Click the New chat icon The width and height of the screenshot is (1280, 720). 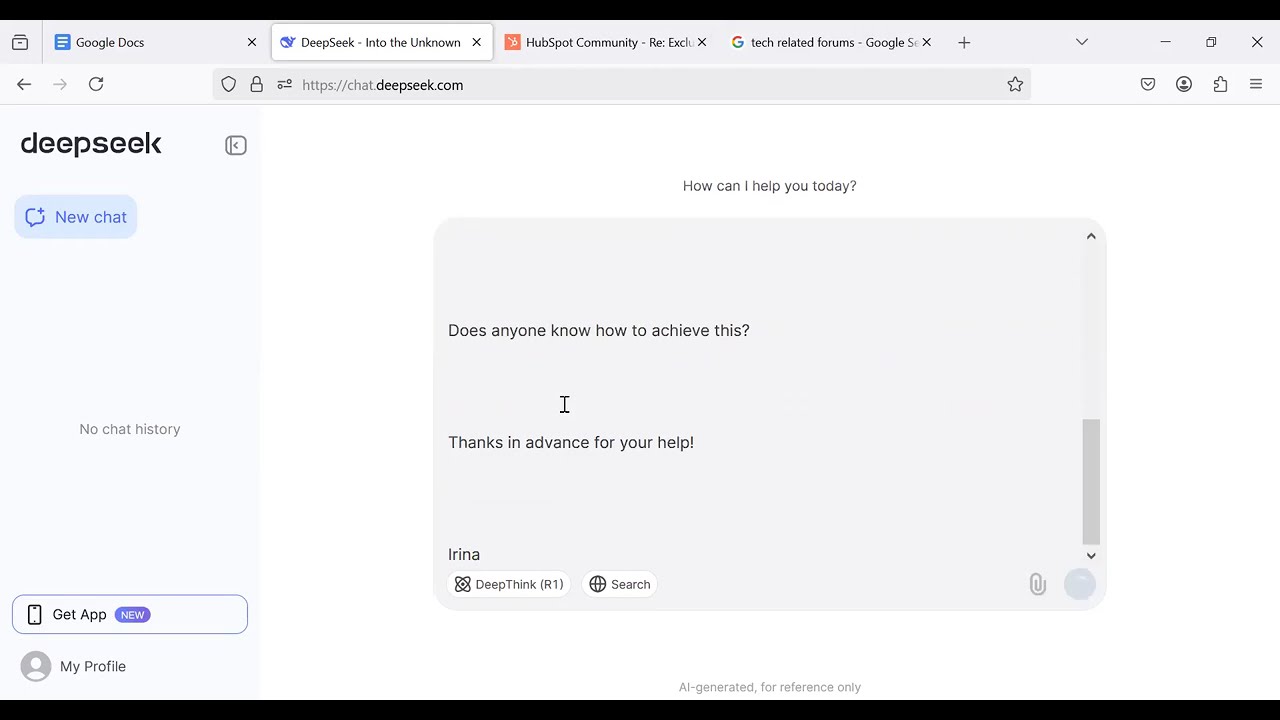(35, 217)
